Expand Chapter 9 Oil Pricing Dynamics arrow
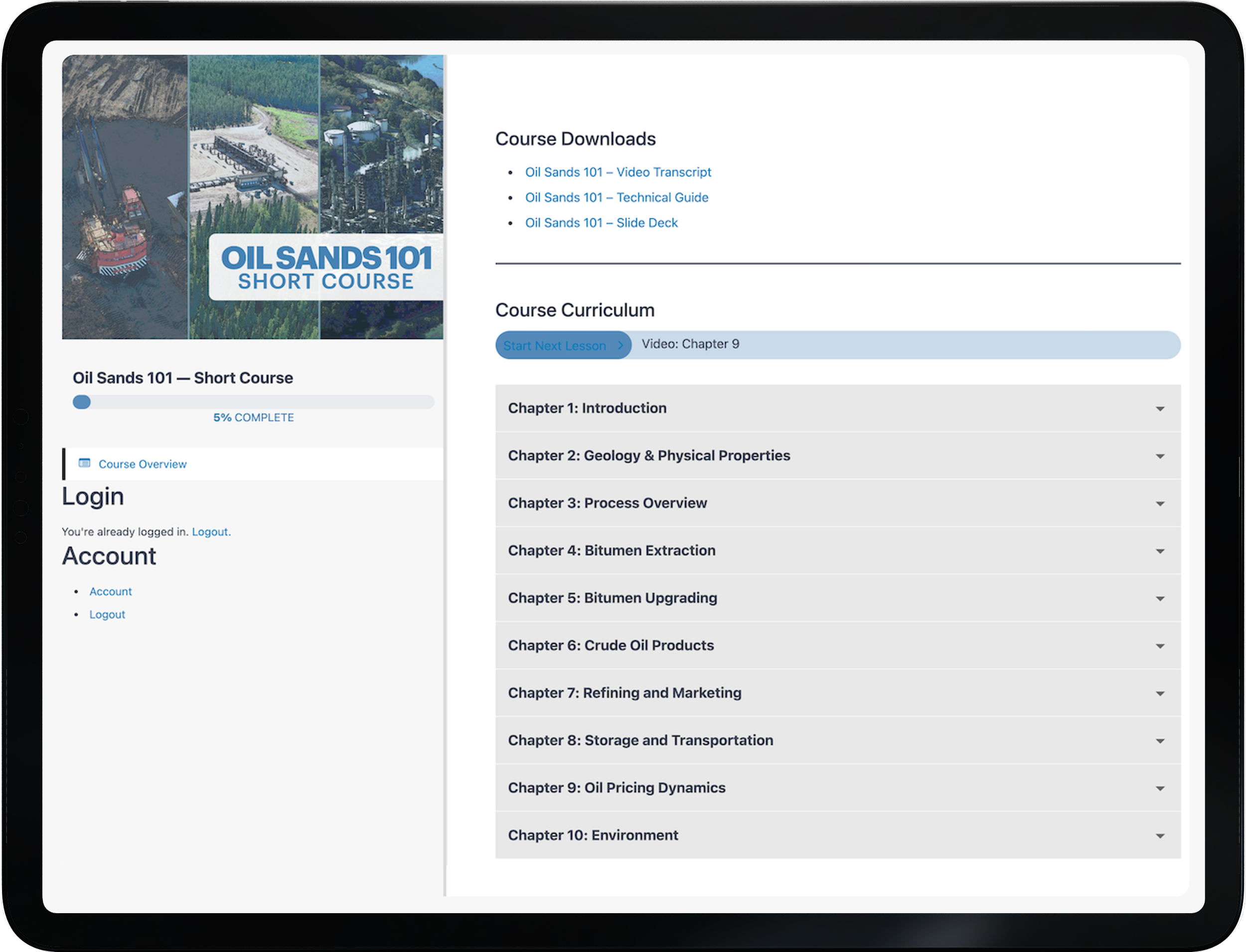 pyautogui.click(x=1159, y=788)
